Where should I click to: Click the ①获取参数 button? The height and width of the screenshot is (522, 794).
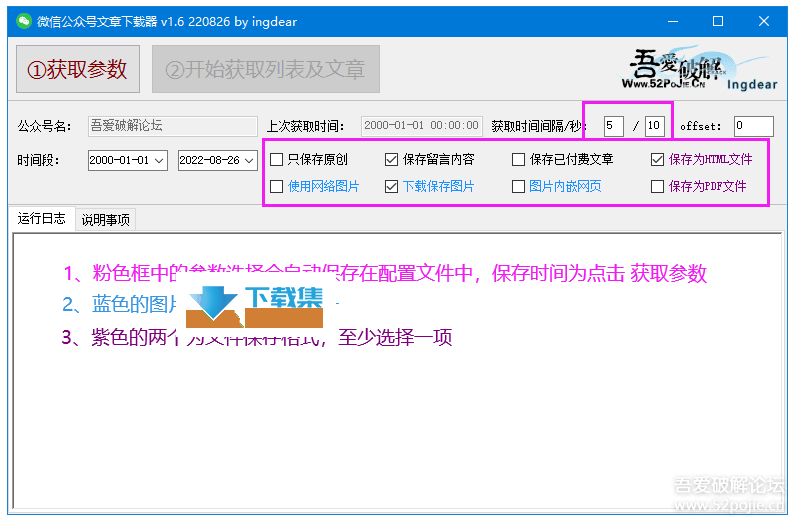click(x=78, y=69)
